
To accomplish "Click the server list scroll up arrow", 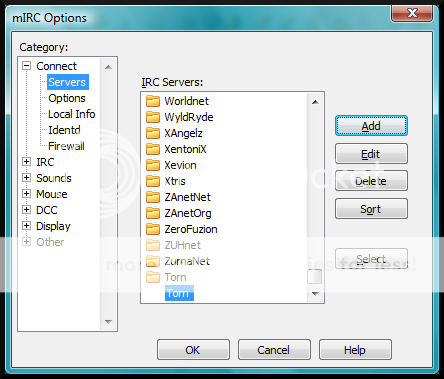I will click(315, 102).
